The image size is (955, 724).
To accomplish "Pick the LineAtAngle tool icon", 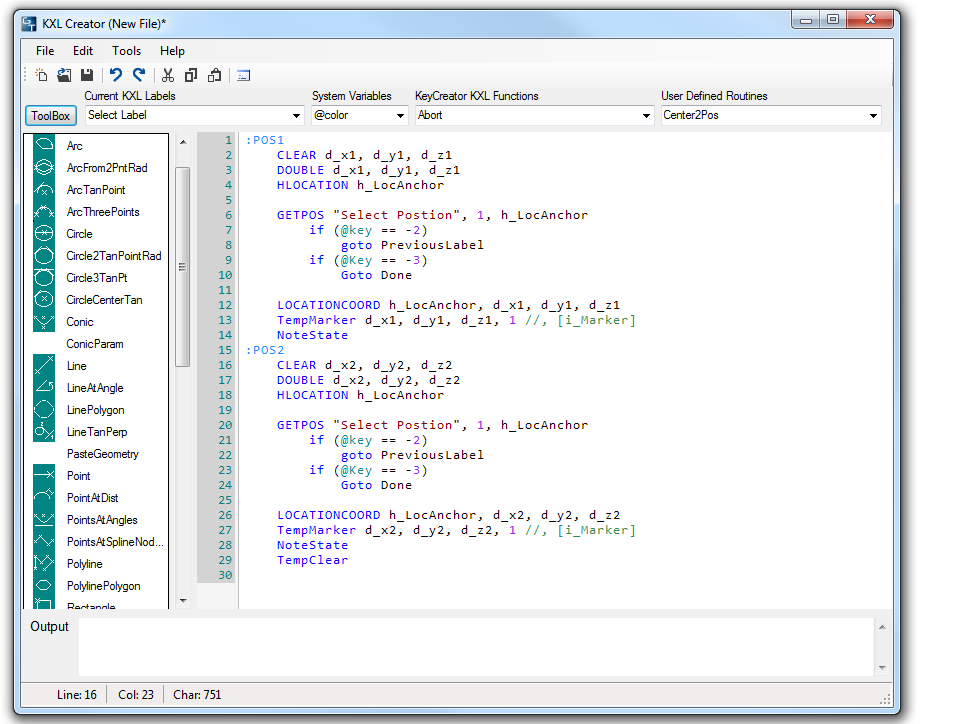I will (x=44, y=388).
